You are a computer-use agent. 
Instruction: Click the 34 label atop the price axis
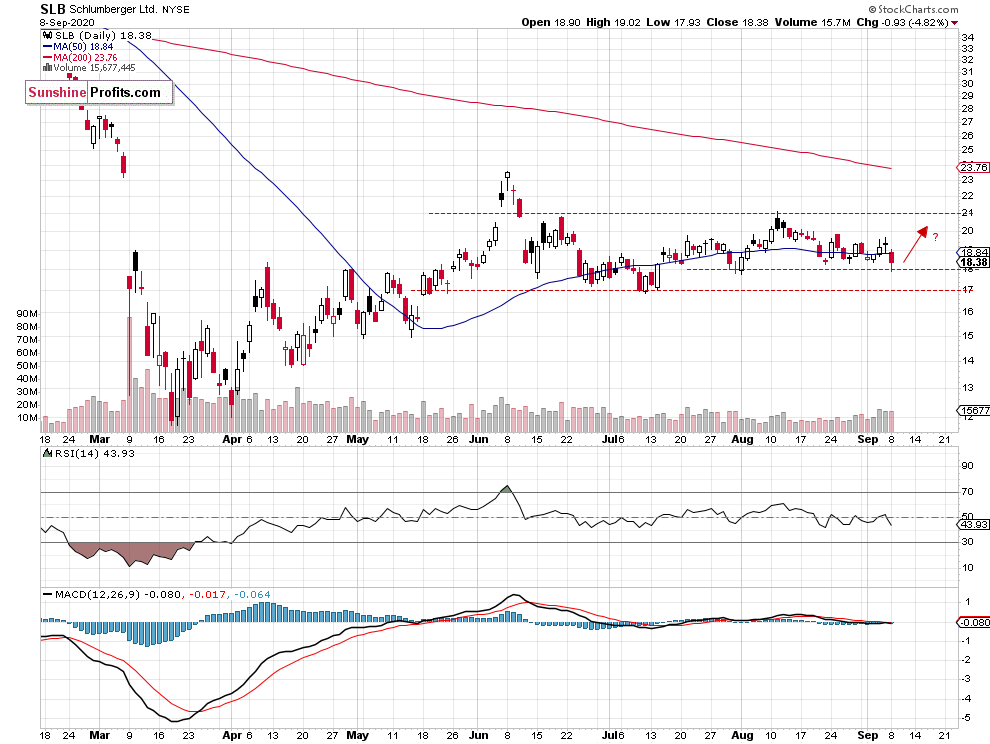(x=967, y=37)
